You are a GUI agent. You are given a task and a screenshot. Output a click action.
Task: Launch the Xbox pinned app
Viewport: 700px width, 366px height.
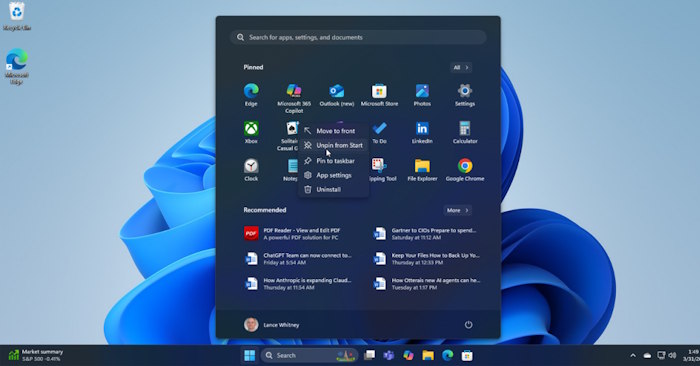pyautogui.click(x=251, y=132)
